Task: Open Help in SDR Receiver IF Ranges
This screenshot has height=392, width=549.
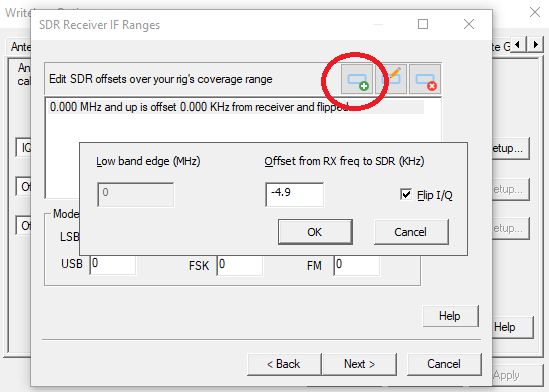Action: 450,316
